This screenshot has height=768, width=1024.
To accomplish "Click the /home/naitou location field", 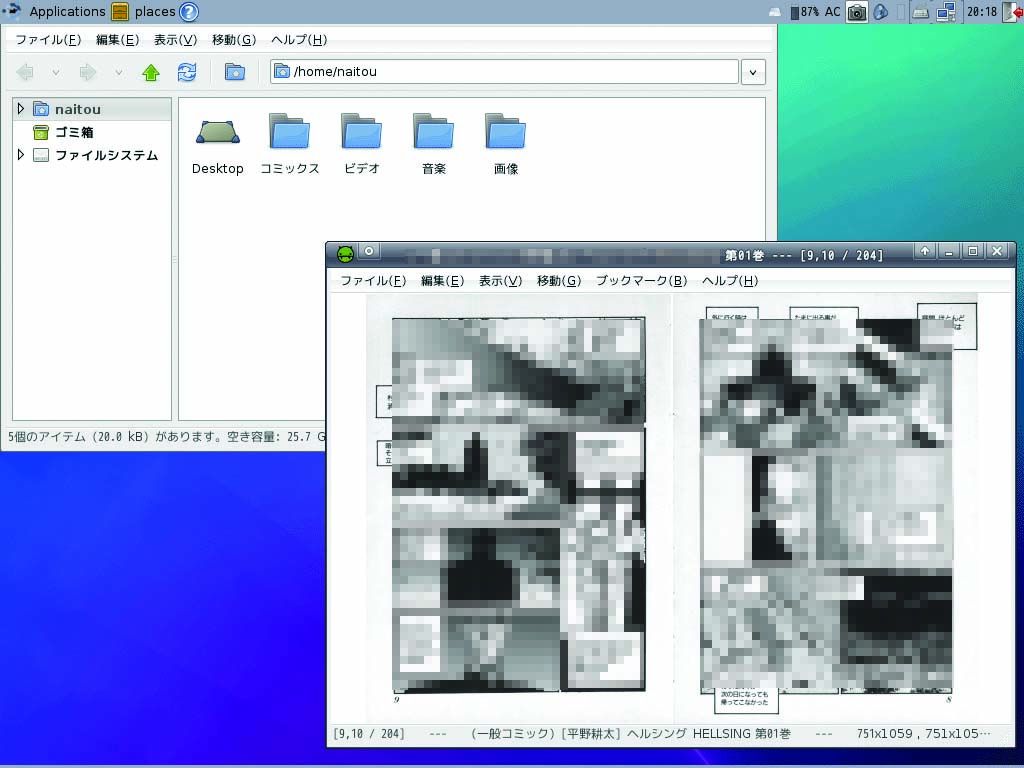I will click(504, 72).
